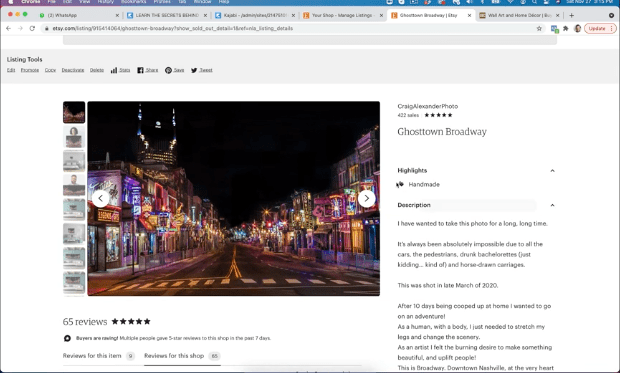The image size is (620, 373).
Task: Close the Ghosttown Broadway tab
Action: point(469,15)
